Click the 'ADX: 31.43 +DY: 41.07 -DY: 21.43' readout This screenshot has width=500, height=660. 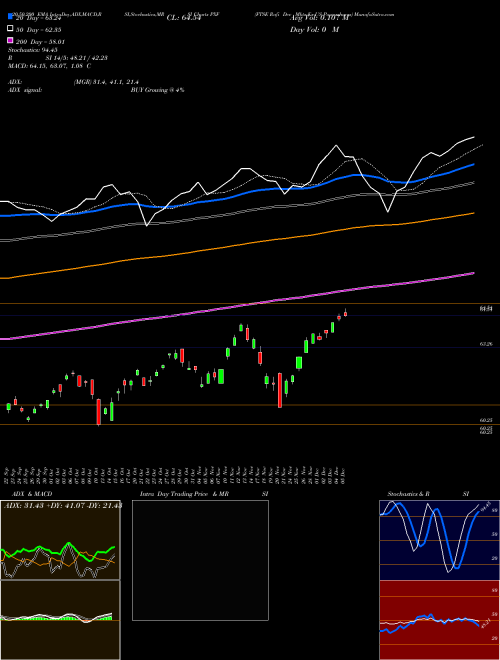pyautogui.click(x=63, y=505)
